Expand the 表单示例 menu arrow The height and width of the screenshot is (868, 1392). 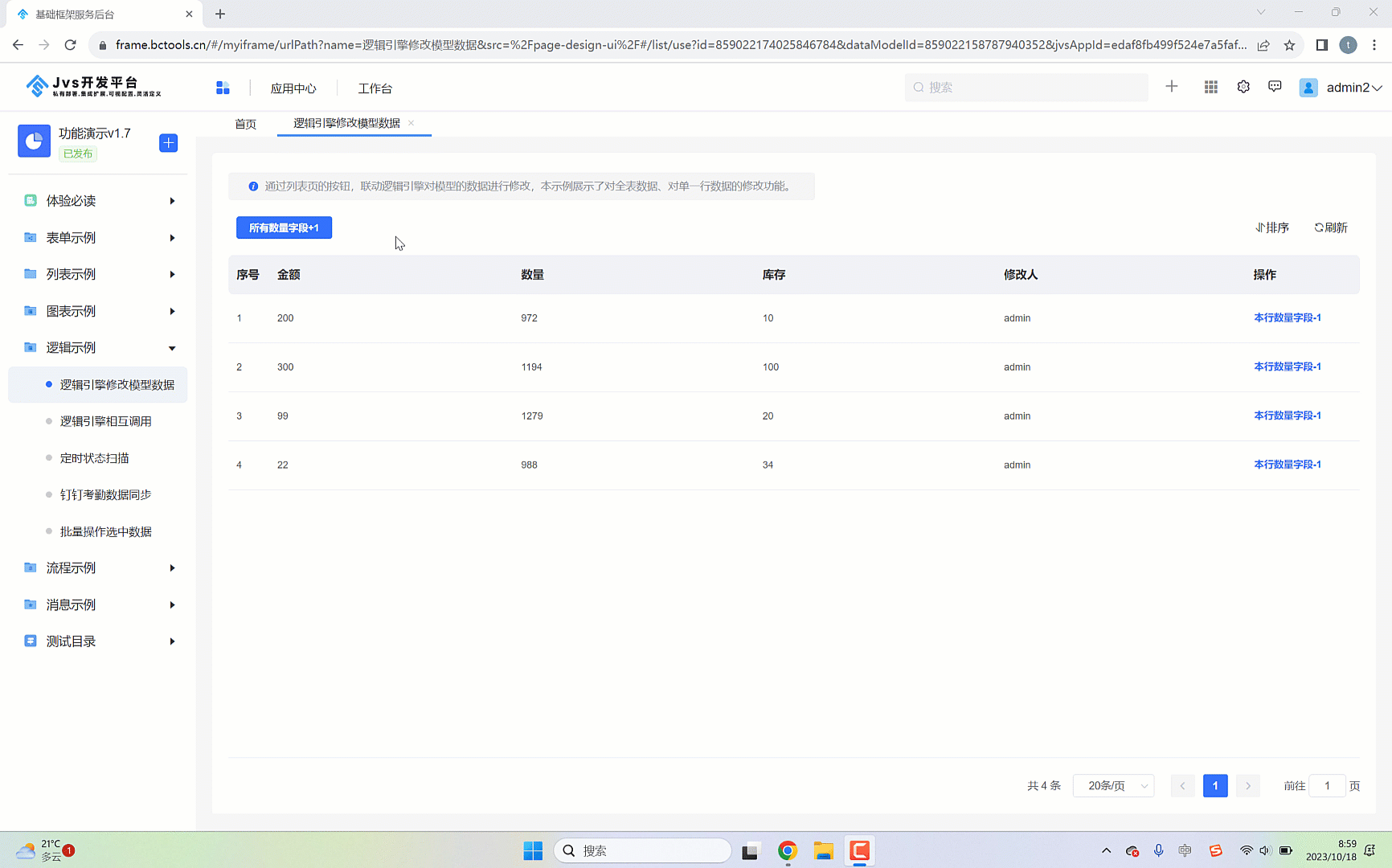(x=172, y=238)
